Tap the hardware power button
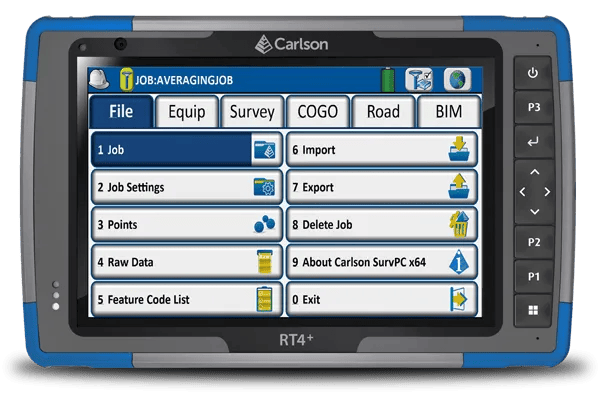Viewport: 600px width, 393px height. 533,73
